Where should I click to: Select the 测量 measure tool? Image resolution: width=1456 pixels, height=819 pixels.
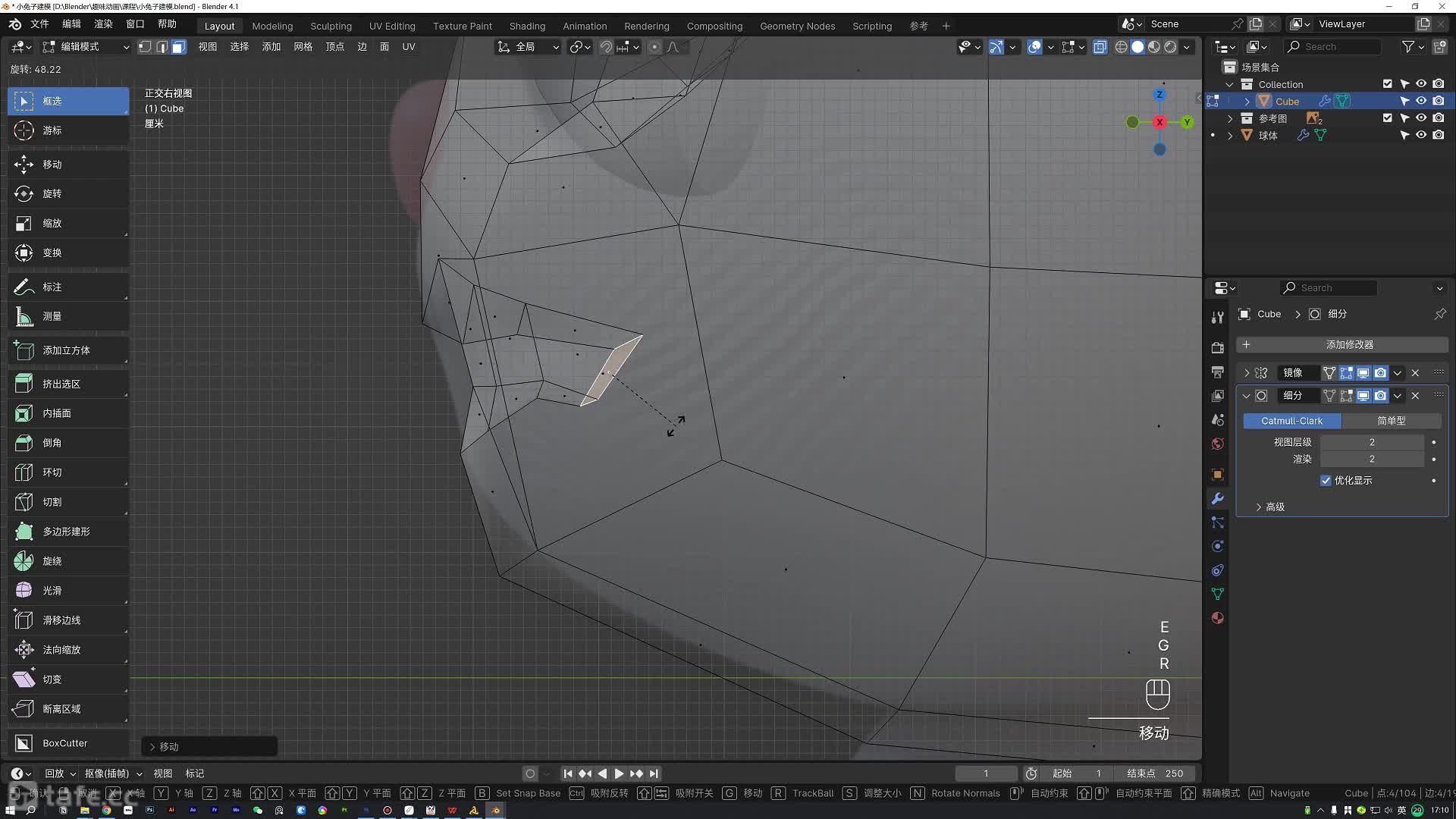click(x=68, y=317)
